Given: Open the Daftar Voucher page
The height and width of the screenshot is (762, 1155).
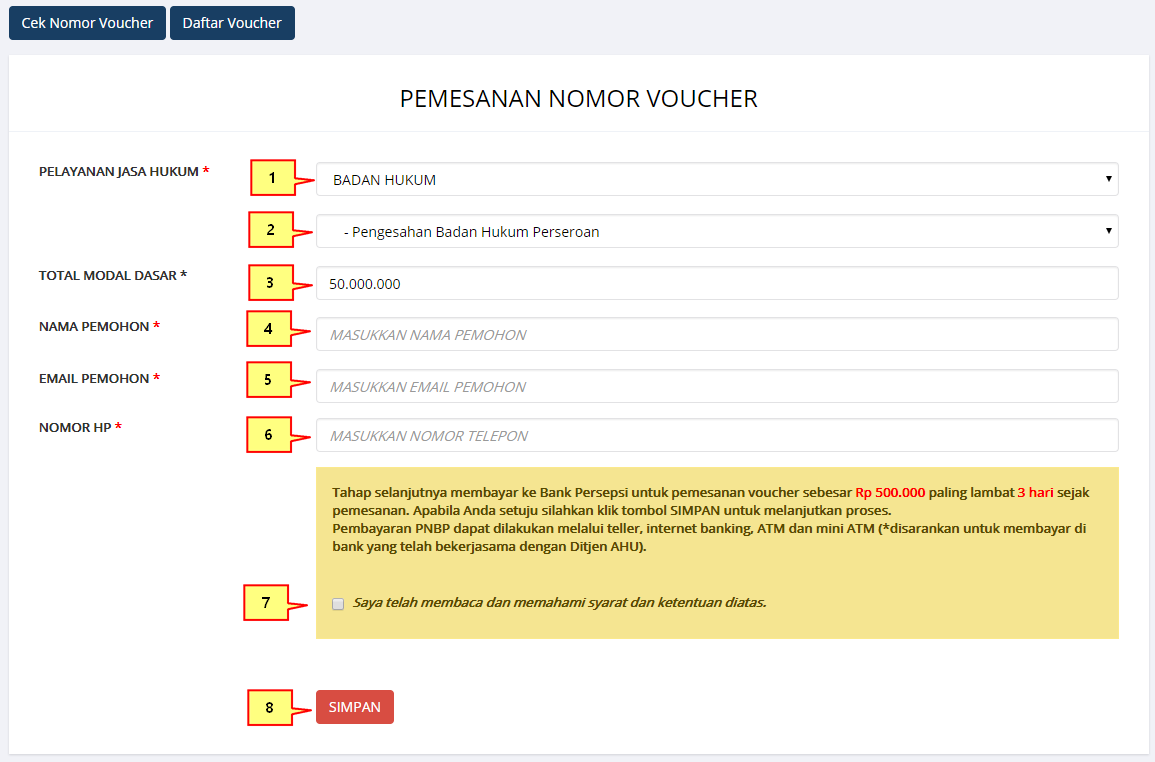Looking at the screenshot, I should tap(232, 23).
